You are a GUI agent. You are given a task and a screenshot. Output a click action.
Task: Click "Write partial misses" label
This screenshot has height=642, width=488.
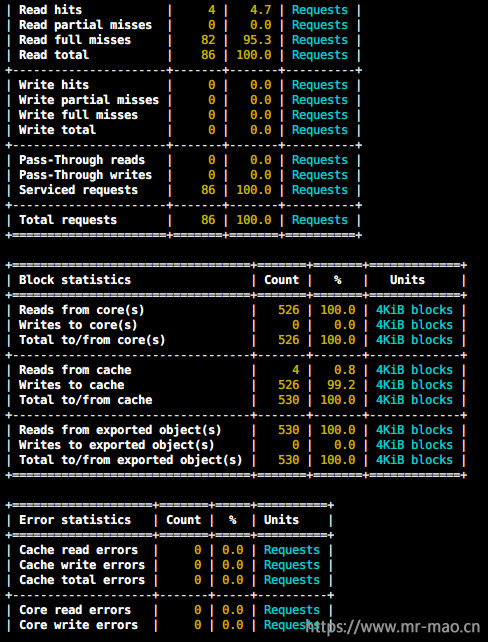point(89,100)
